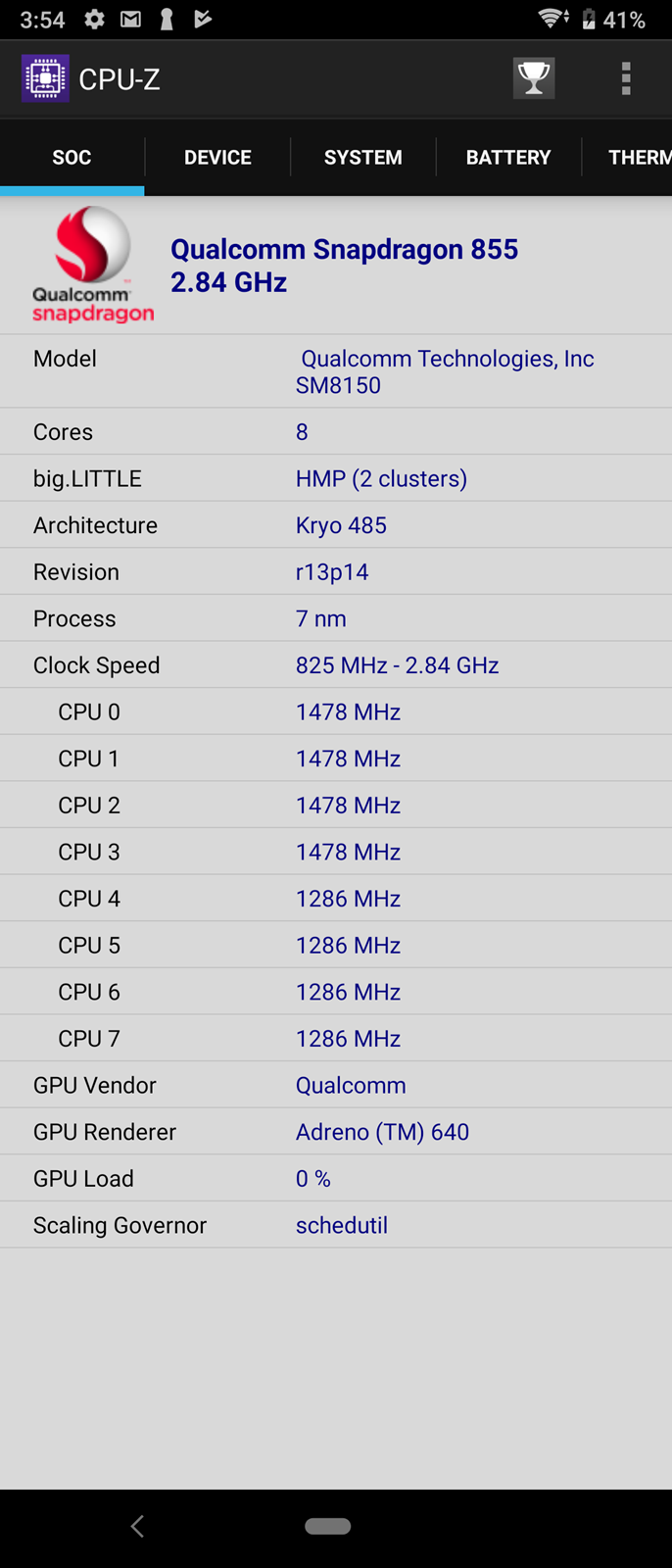Tap the trophy icon in the header
The height and width of the screenshot is (1568, 672).
(534, 78)
